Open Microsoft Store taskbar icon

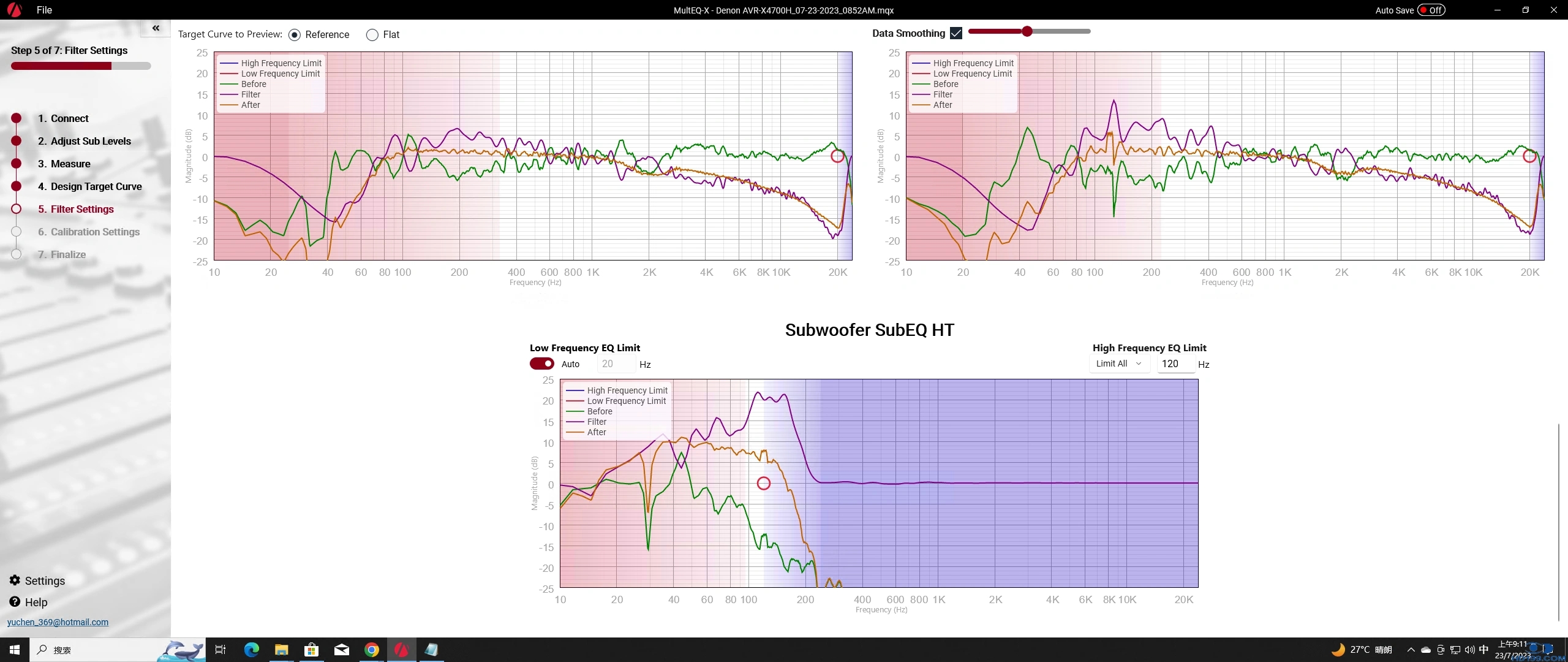pos(311,650)
